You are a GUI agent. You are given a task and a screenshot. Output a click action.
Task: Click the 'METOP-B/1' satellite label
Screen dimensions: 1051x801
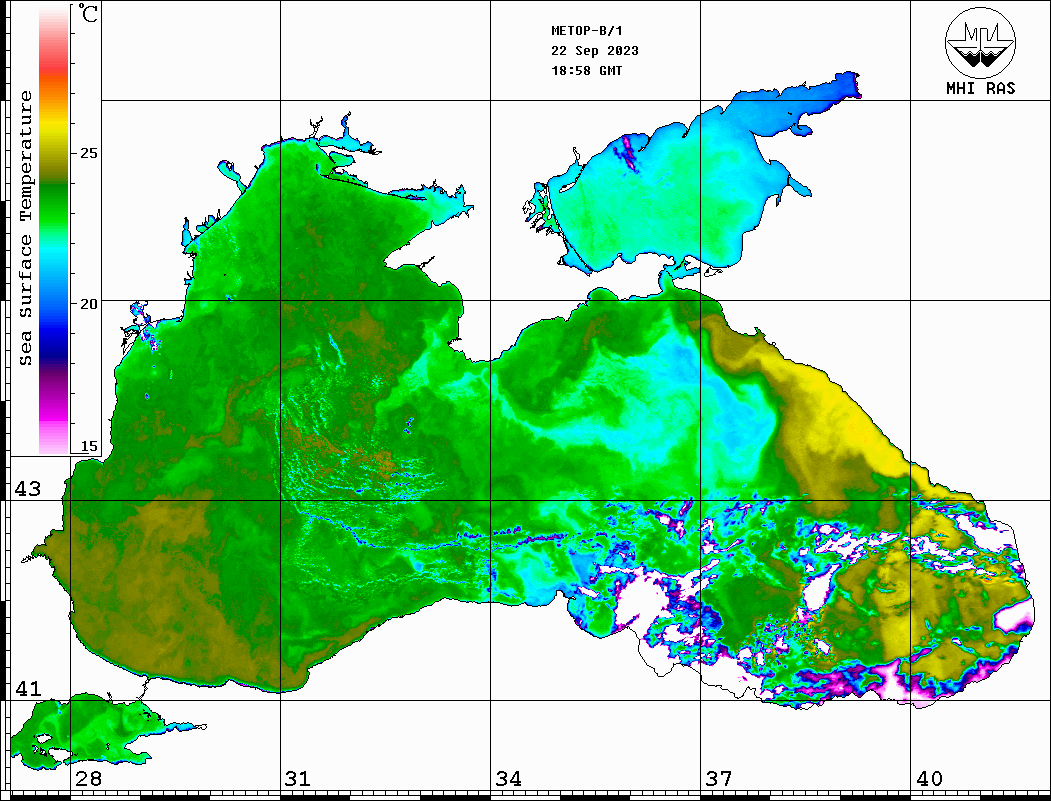point(587,31)
